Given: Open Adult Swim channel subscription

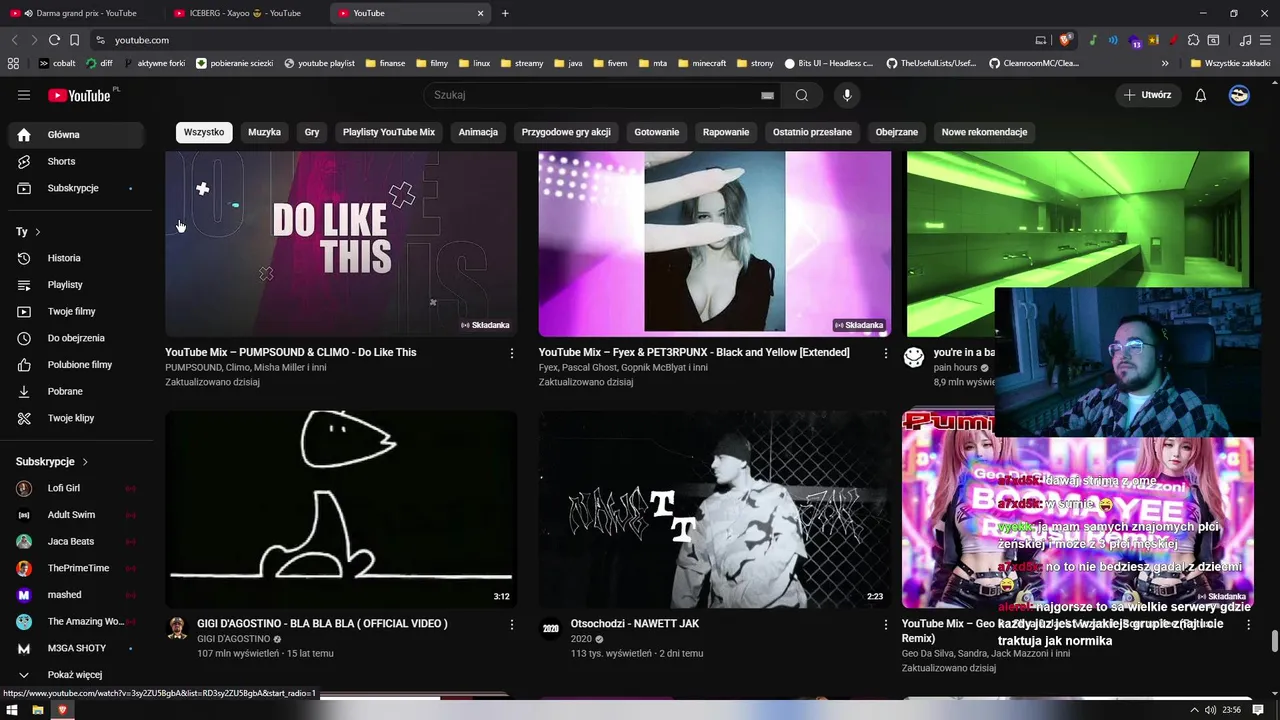Looking at the screenshot, I should coord(76,515).
